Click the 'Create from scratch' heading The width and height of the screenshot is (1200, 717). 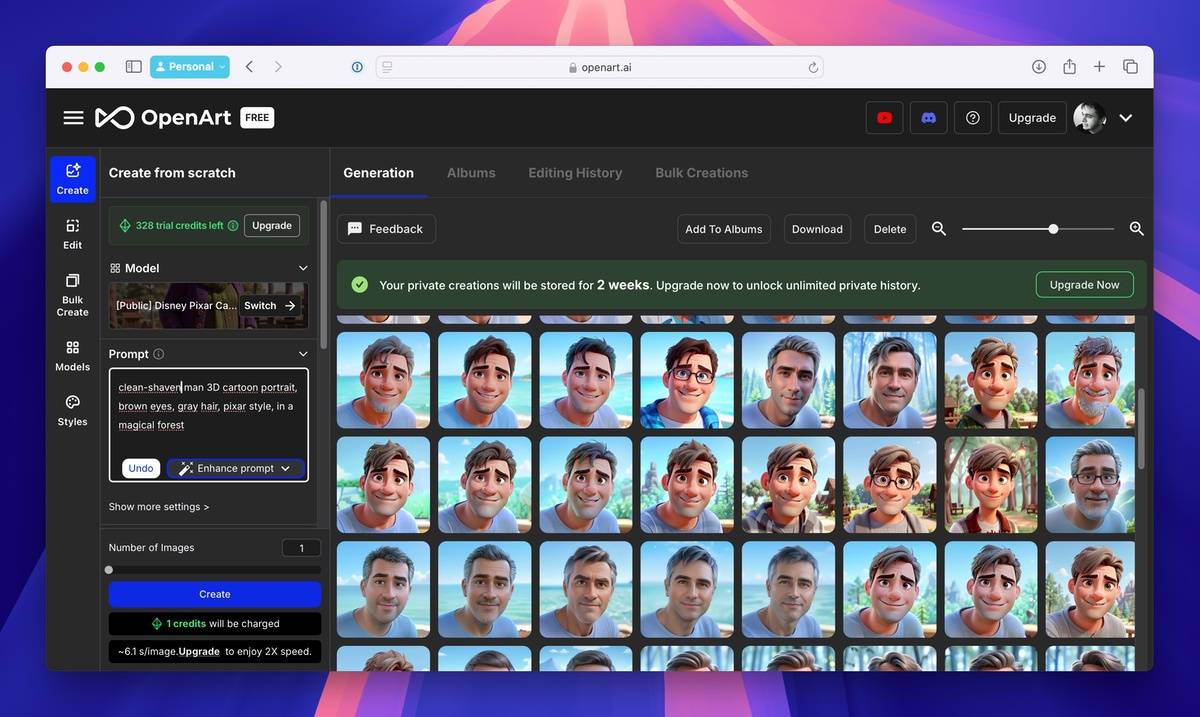click(172, 173)
